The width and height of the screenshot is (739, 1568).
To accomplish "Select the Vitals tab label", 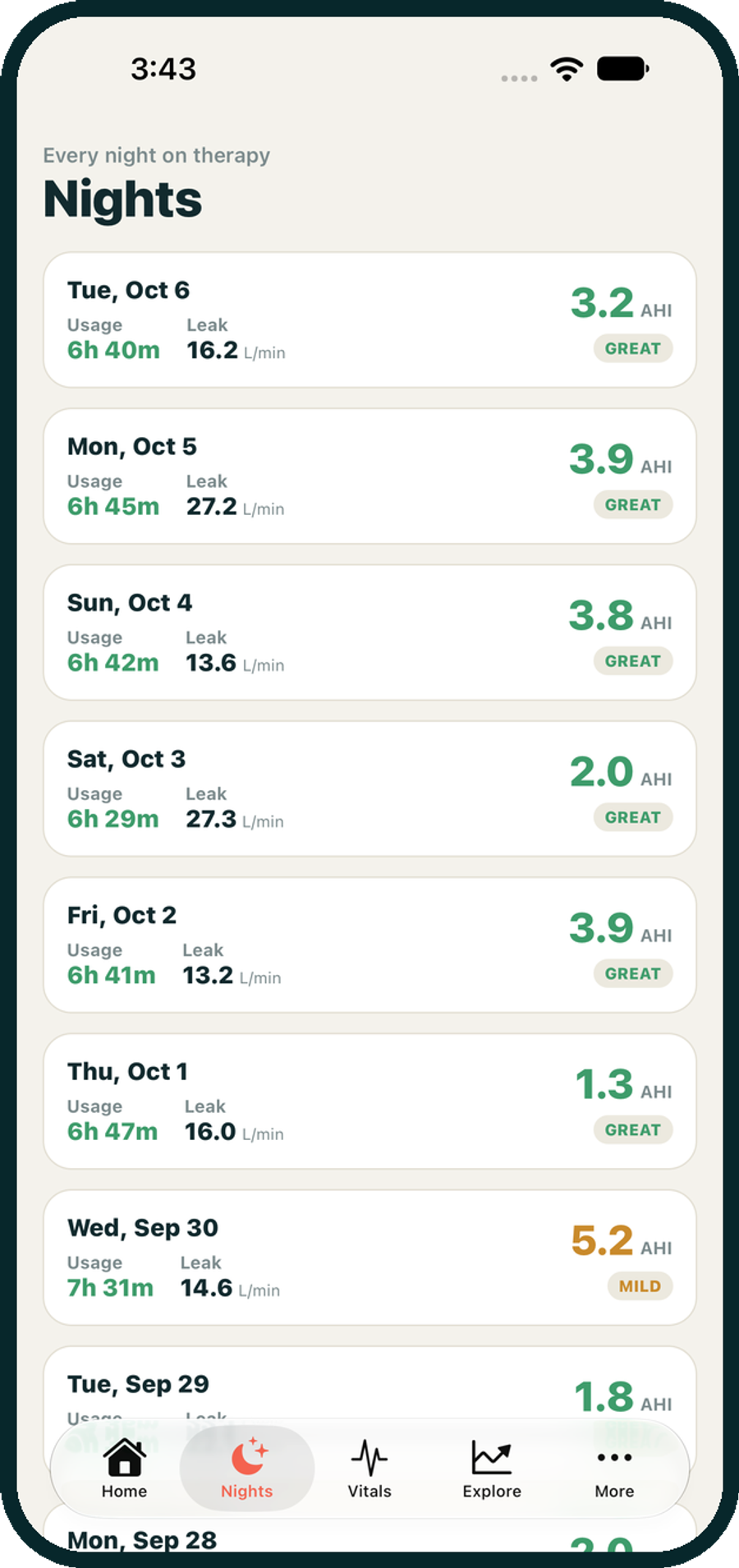I will (x=369, y=1491).
